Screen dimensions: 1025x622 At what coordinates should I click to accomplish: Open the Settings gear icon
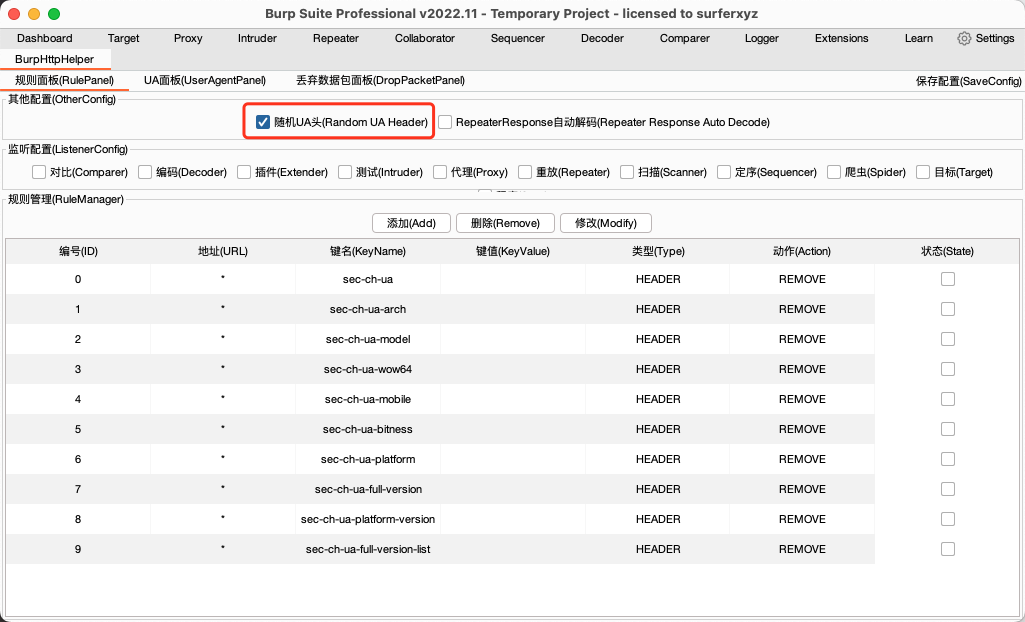pyautogui.click(x=964, y=39)
